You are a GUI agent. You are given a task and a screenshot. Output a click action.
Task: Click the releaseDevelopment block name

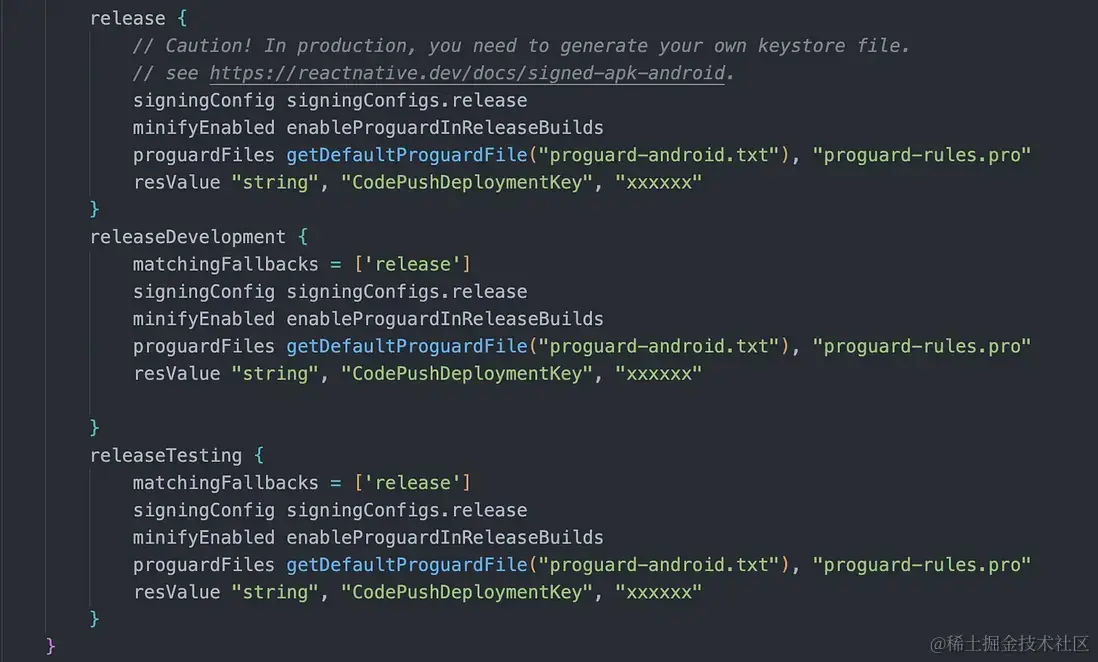pos(188,237)
